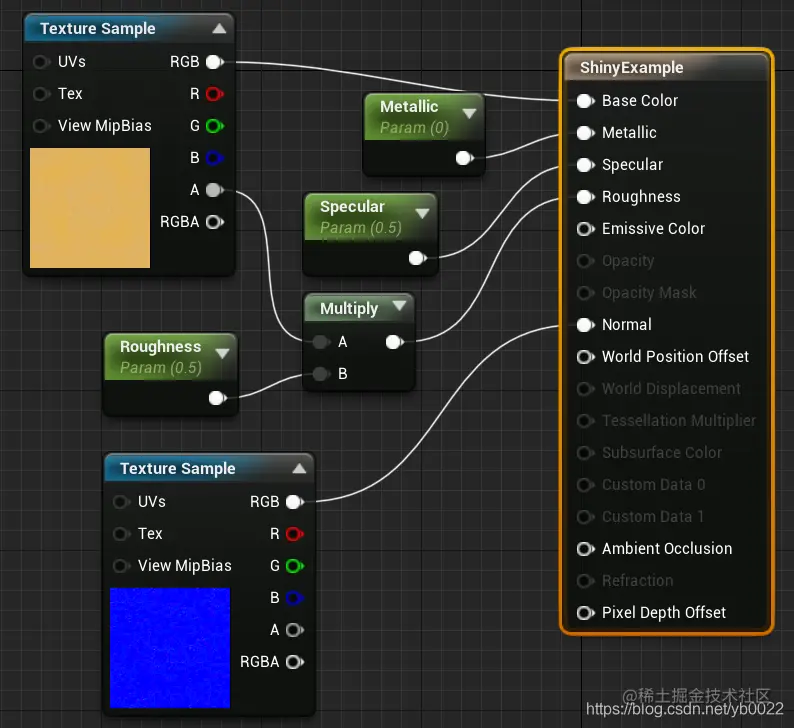
Task: Click UVs input pin of top Texture Sample
Action: [x=41, y=62]
